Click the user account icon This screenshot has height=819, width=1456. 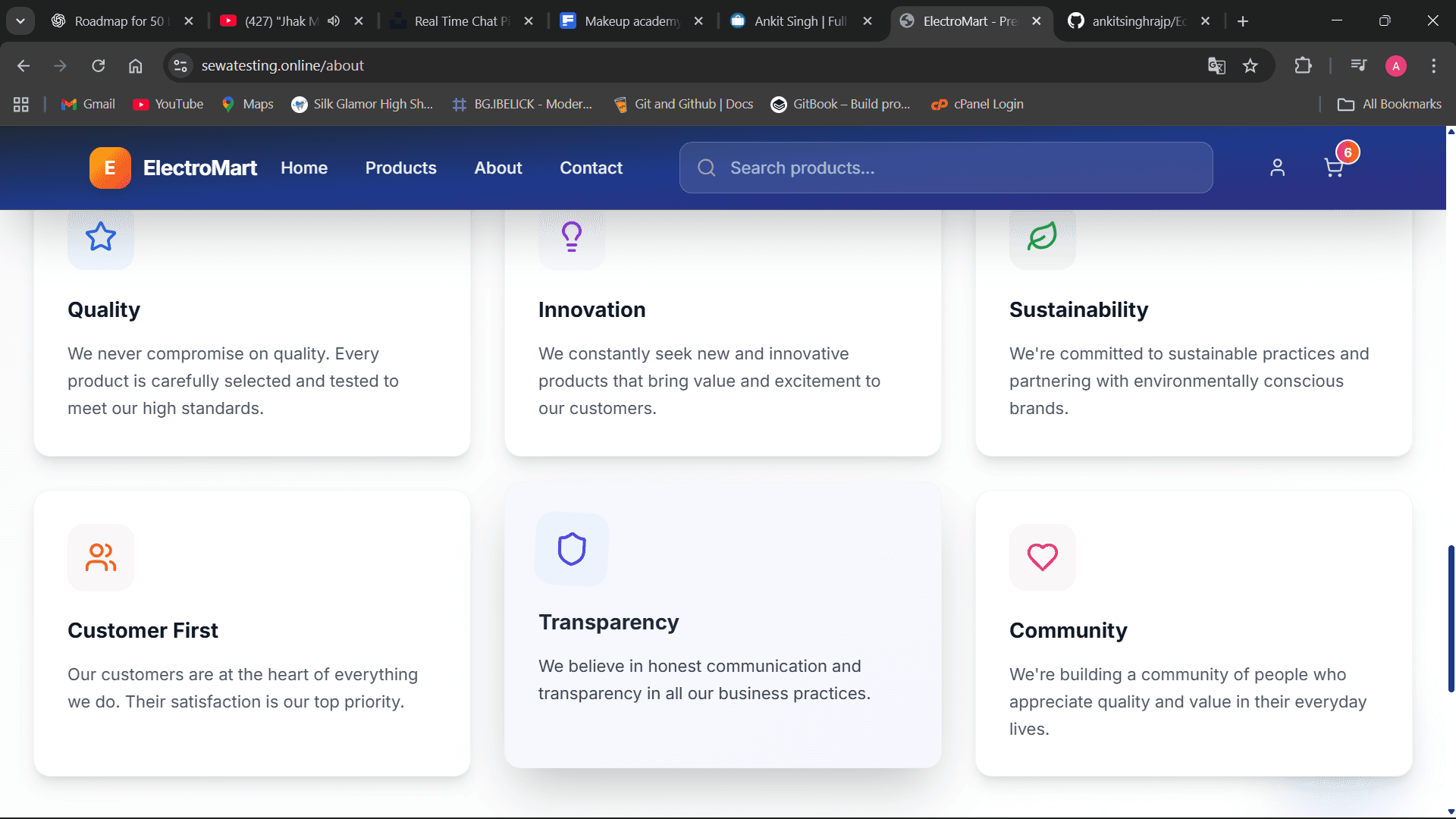(x=1277, y=168)
